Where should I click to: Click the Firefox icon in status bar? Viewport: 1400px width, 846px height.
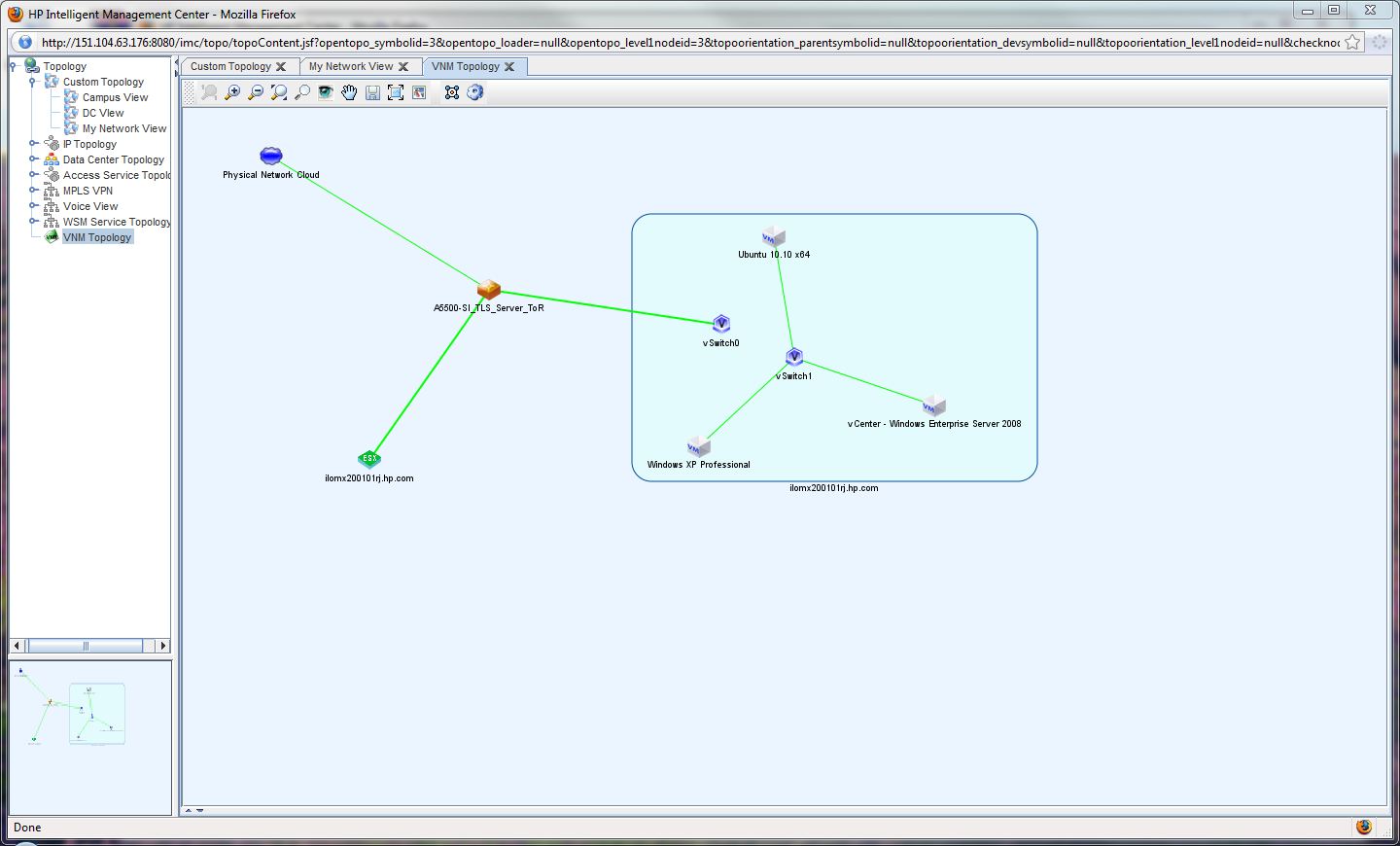click(1364, 828)
